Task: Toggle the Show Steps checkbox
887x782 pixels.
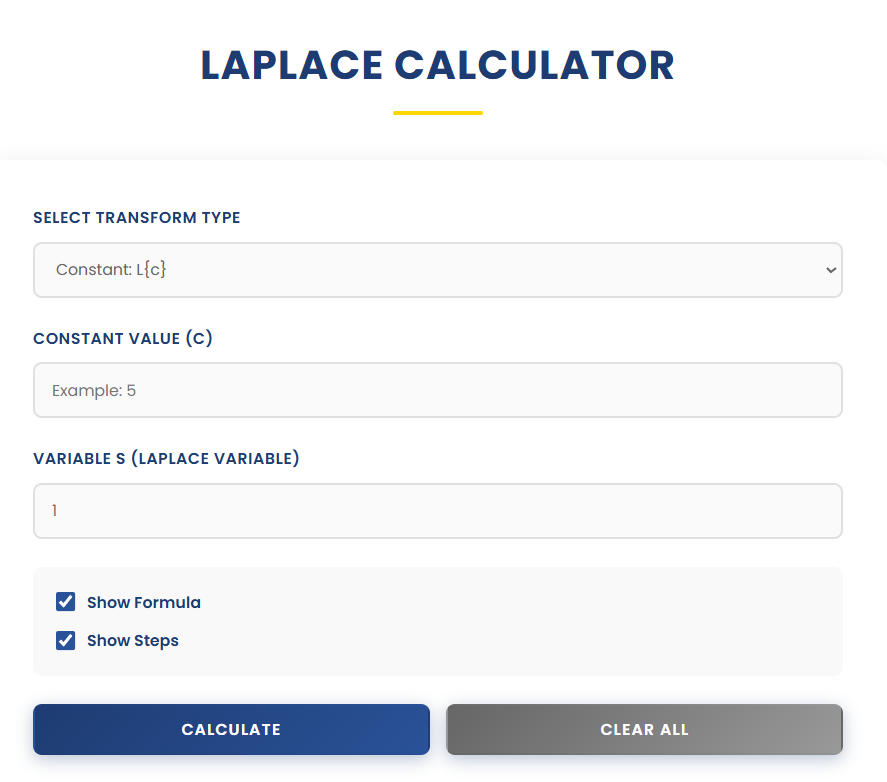Action: coord(65,640)
